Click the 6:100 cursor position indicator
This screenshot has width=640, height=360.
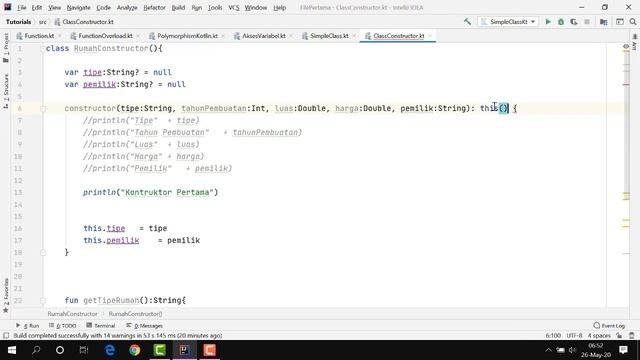(553, 336)
